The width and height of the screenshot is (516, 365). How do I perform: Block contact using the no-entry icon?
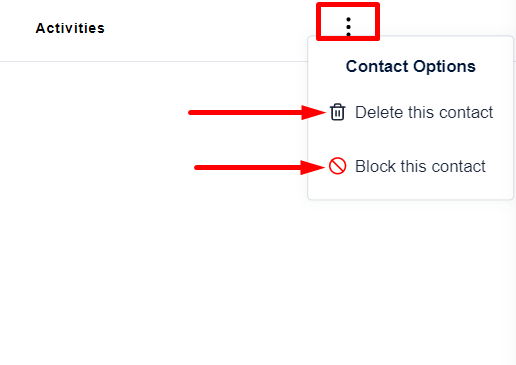337,166
